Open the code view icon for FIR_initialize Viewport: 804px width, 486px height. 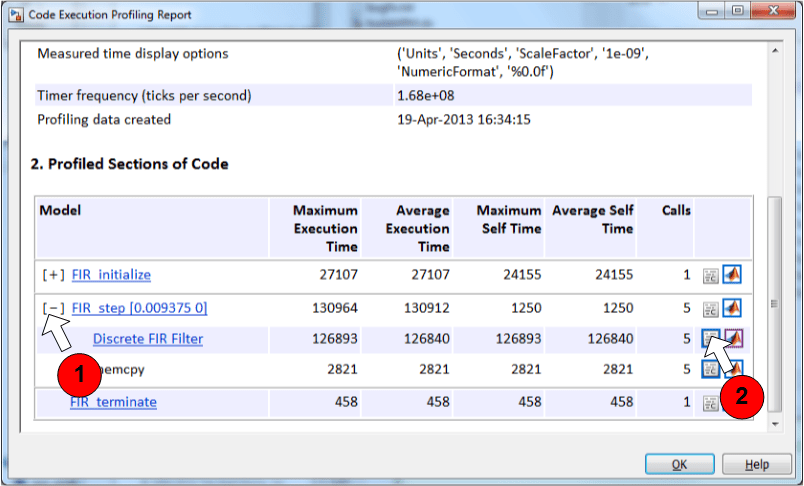(710, 275)
